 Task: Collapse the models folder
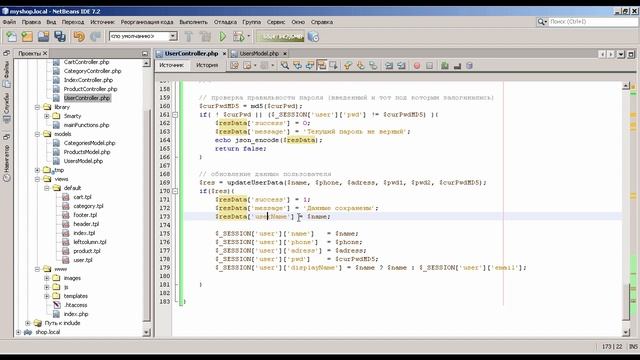click(x=37, y=134)
